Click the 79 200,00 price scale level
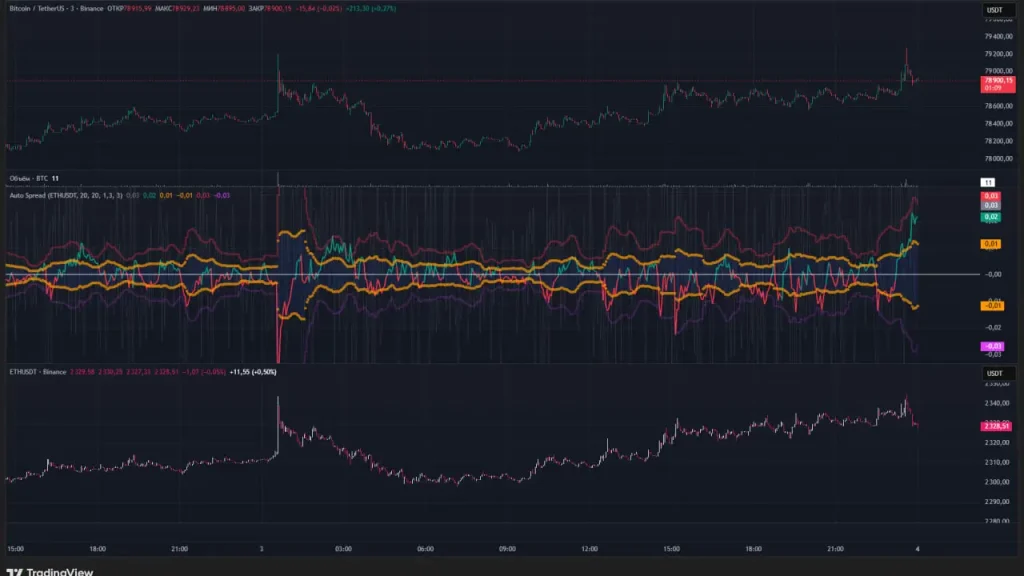 tap(999, 54)
